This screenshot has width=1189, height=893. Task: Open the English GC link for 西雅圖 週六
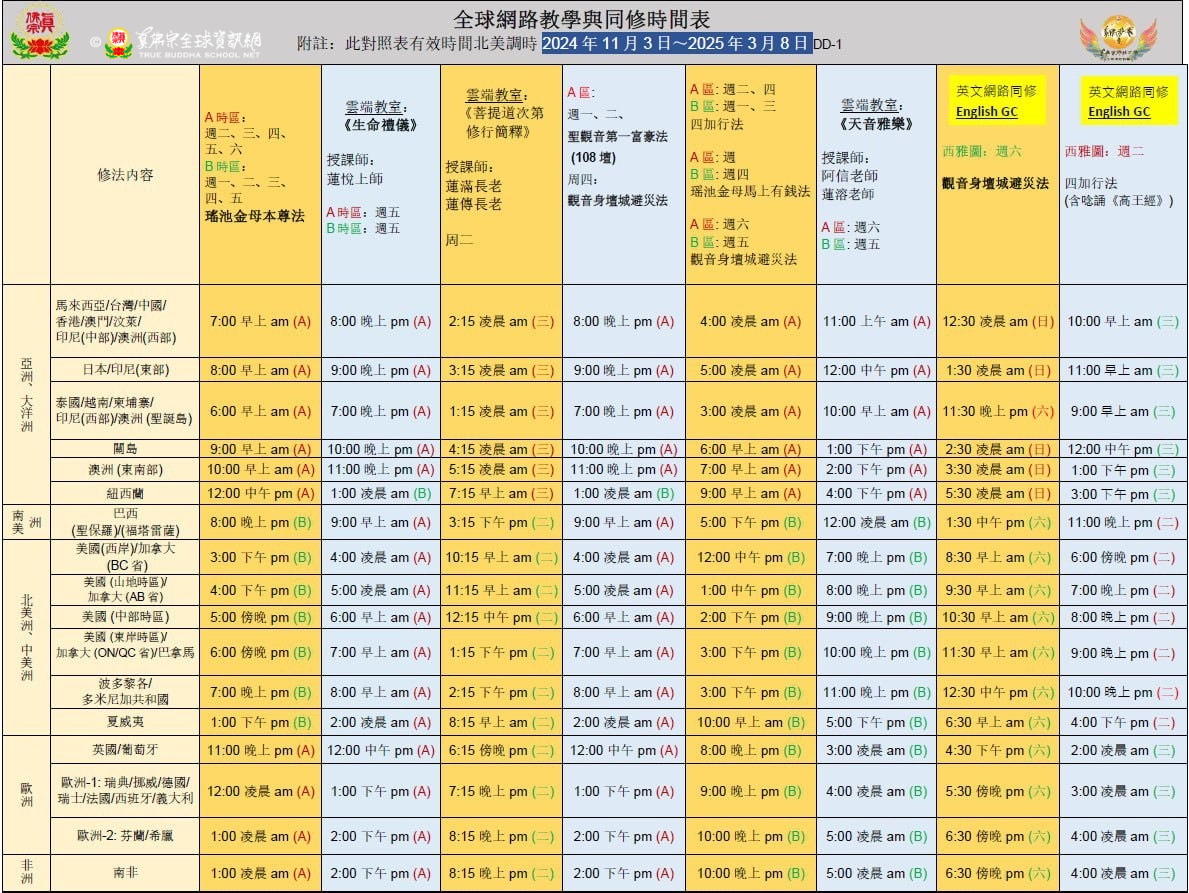[x=986, y=112]
